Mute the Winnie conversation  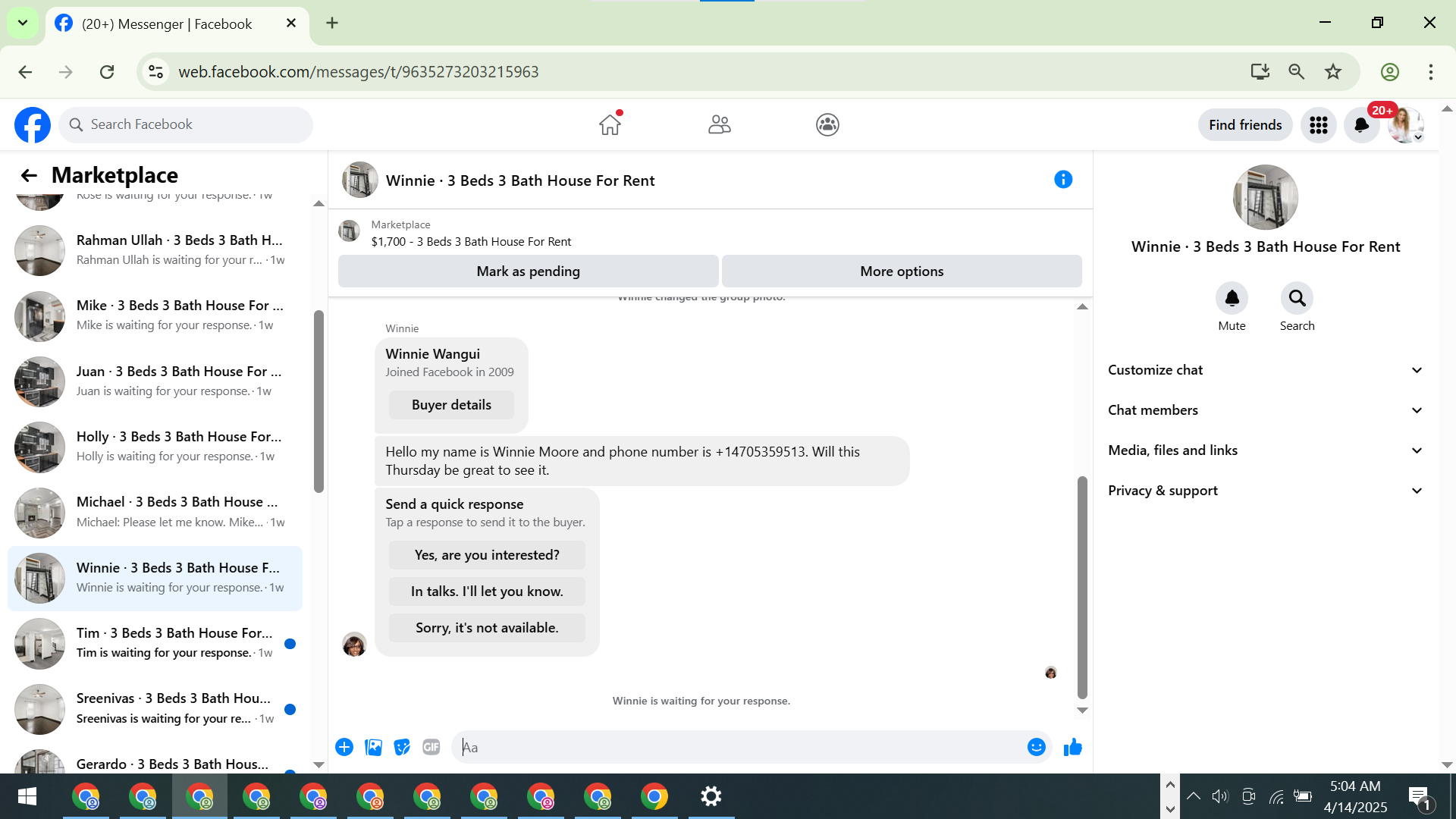point(1232,299)
